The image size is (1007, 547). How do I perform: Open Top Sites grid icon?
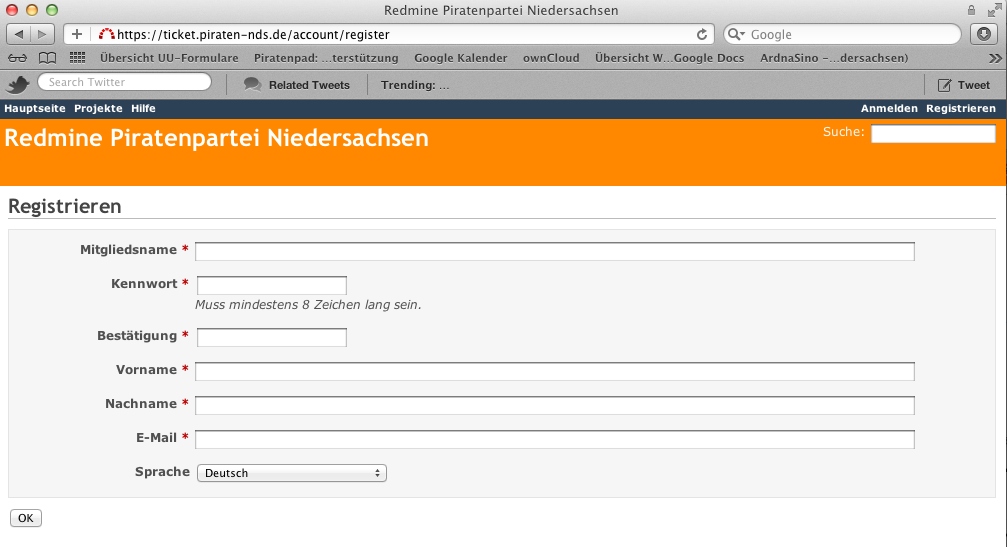click(77, 58)
